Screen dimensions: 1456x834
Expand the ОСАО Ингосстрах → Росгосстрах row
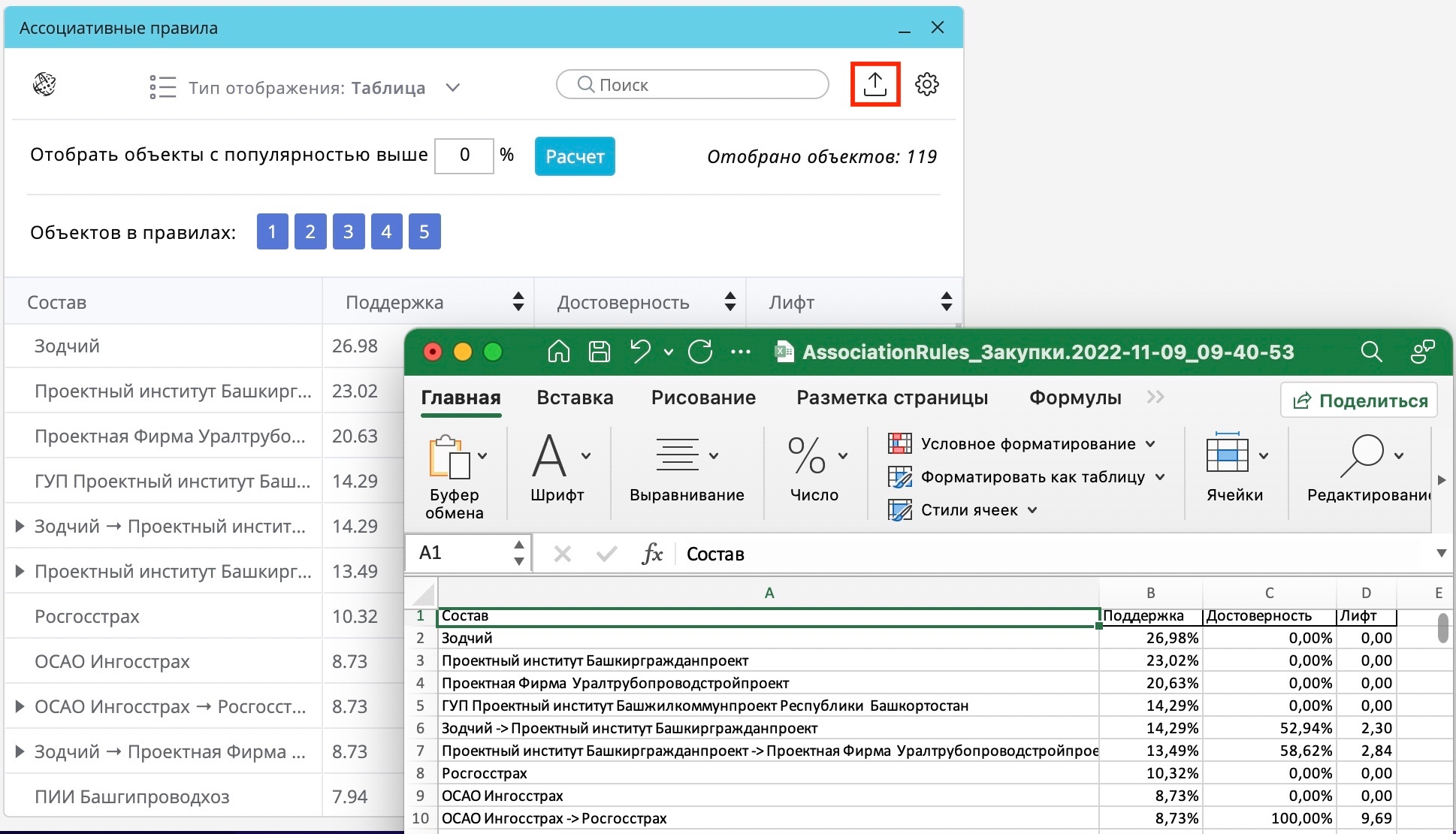20,706
